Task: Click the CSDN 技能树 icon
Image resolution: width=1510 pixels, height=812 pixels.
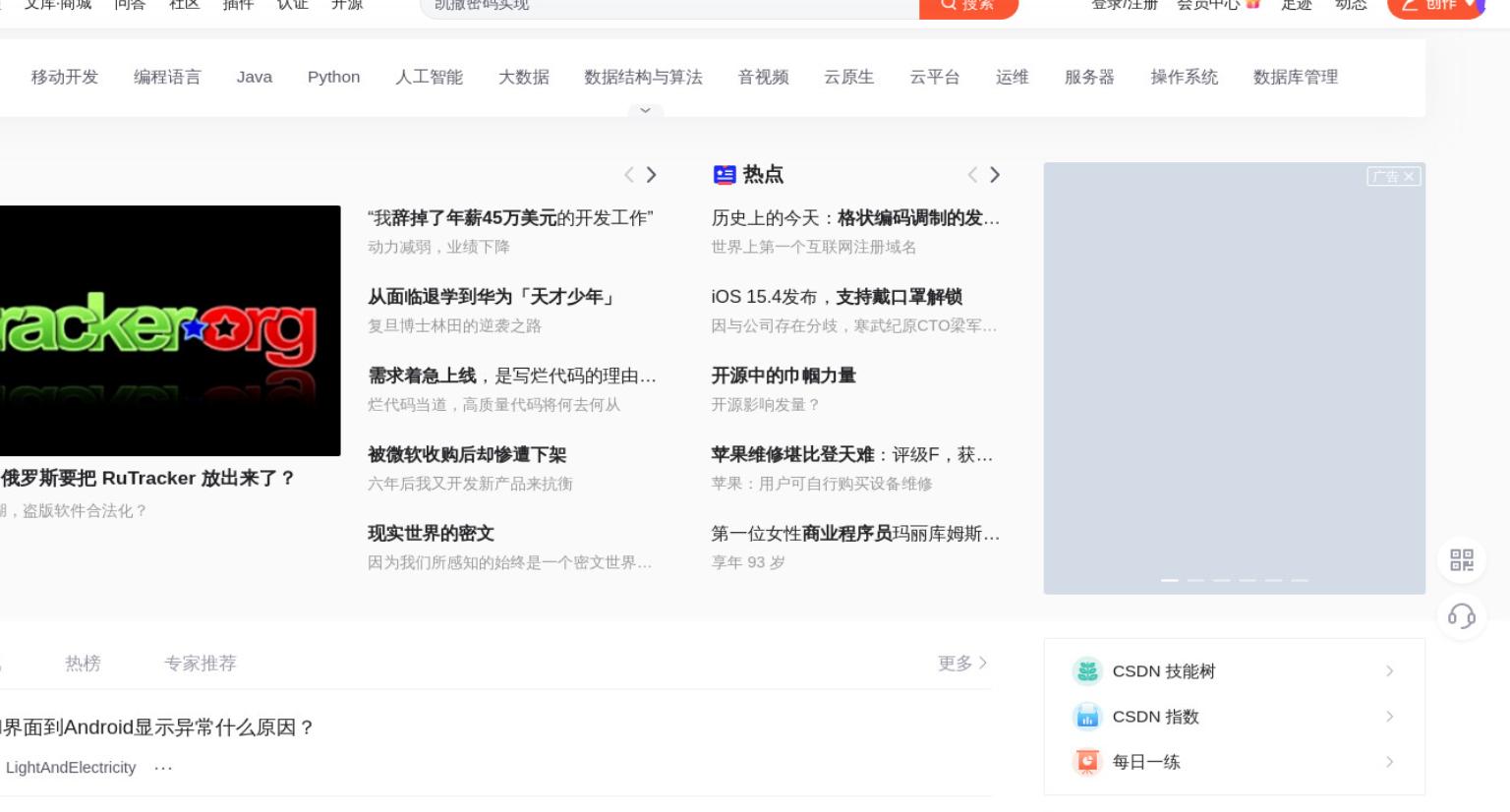Action: tap(1087, 671)
